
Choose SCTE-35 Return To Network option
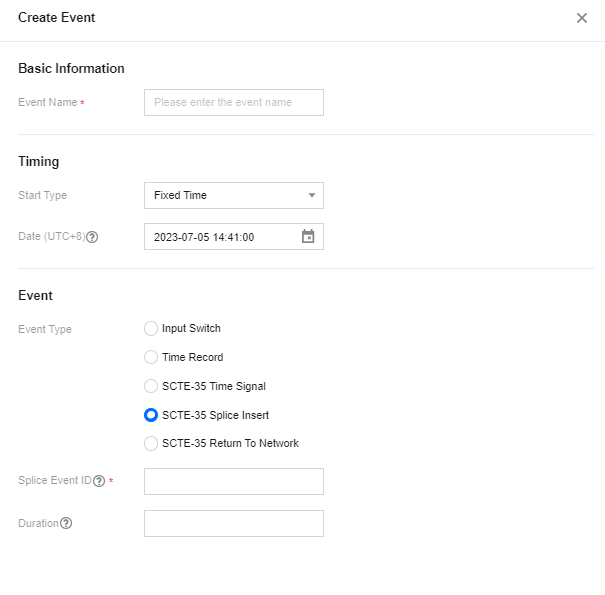click(151, 443)
